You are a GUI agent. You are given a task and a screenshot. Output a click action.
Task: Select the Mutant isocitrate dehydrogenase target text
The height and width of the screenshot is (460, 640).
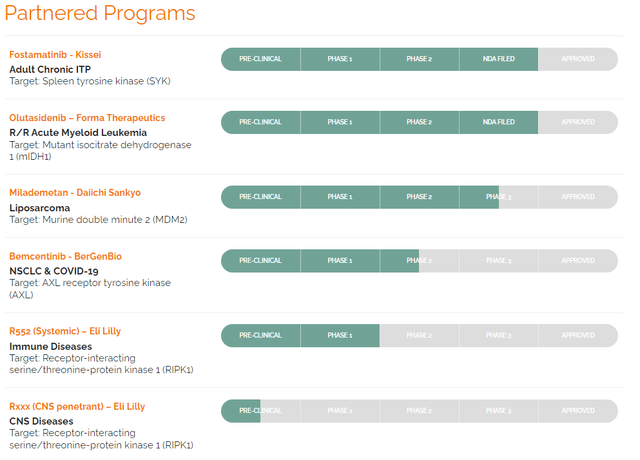point(100,151)
